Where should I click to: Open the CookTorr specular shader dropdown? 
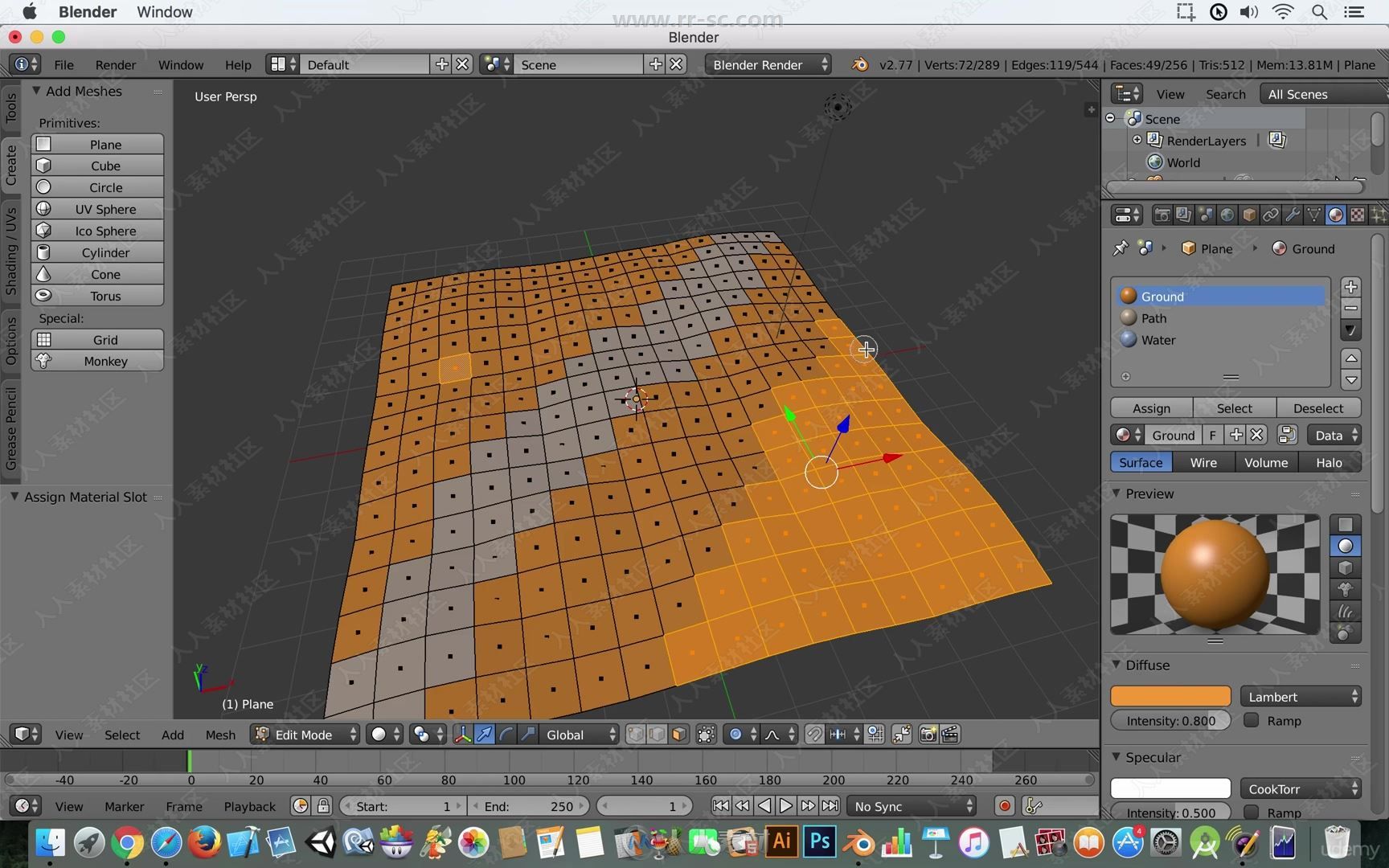click(x=1301, y=789)
